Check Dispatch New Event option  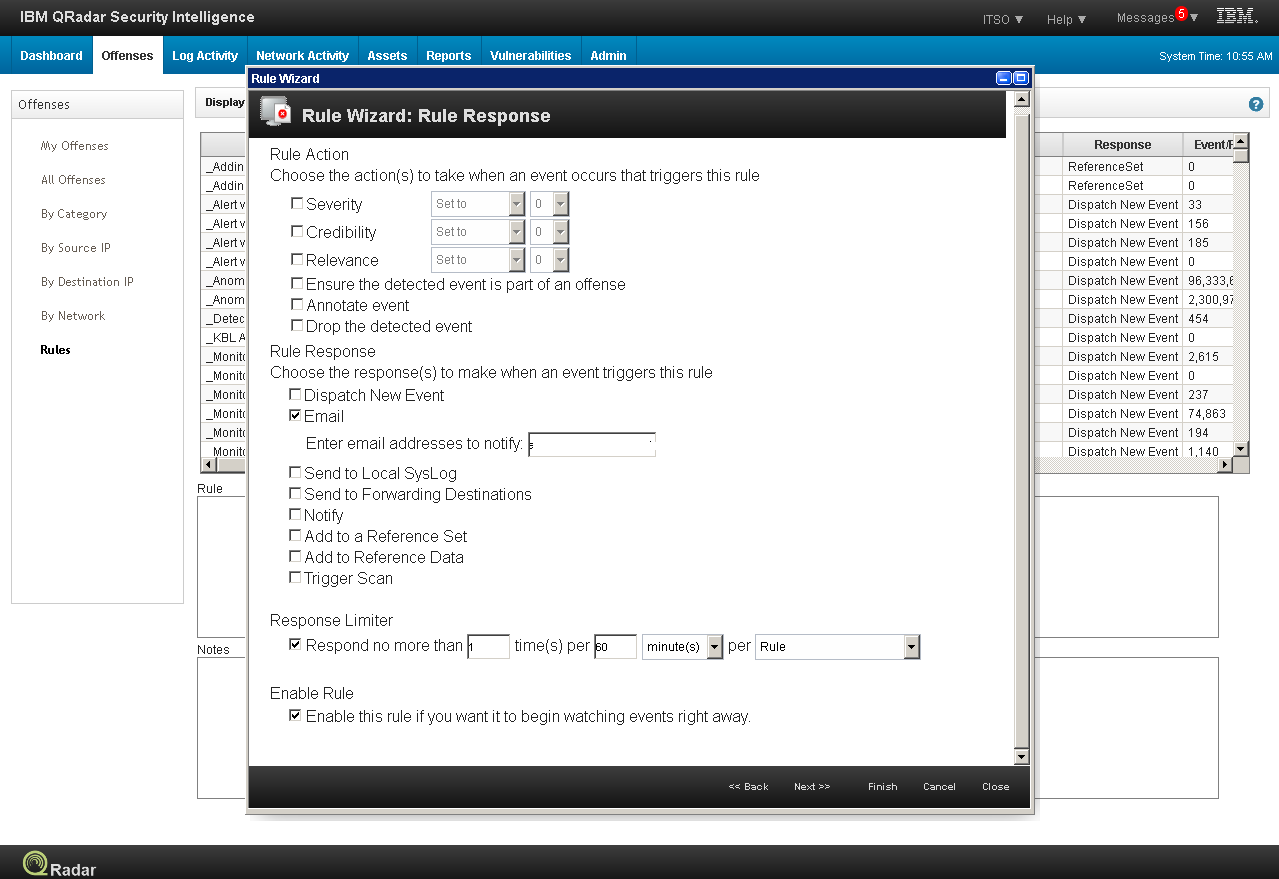(295, 395)
